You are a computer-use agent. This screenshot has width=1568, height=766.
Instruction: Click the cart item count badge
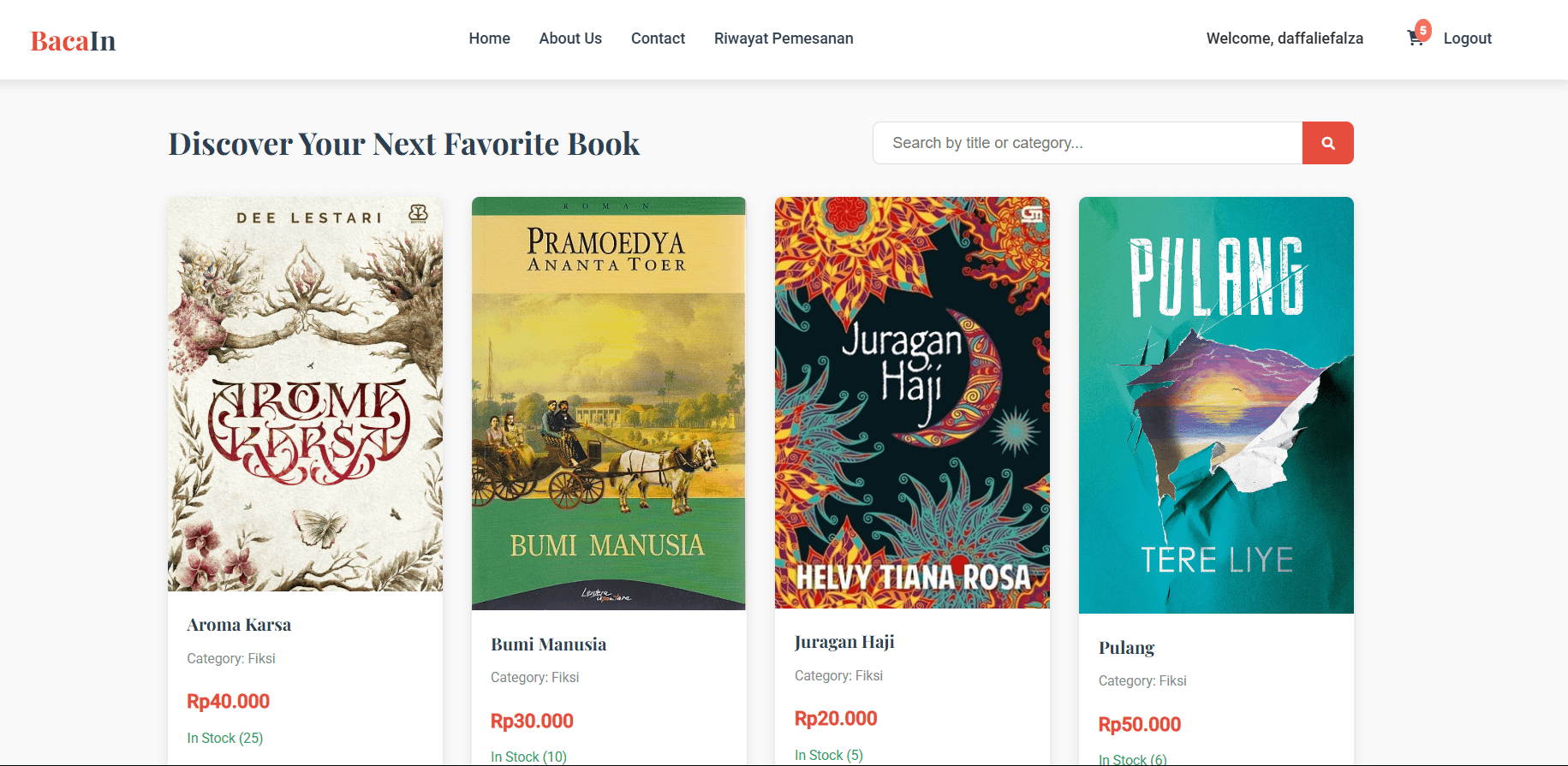(x=1423, y=30)
